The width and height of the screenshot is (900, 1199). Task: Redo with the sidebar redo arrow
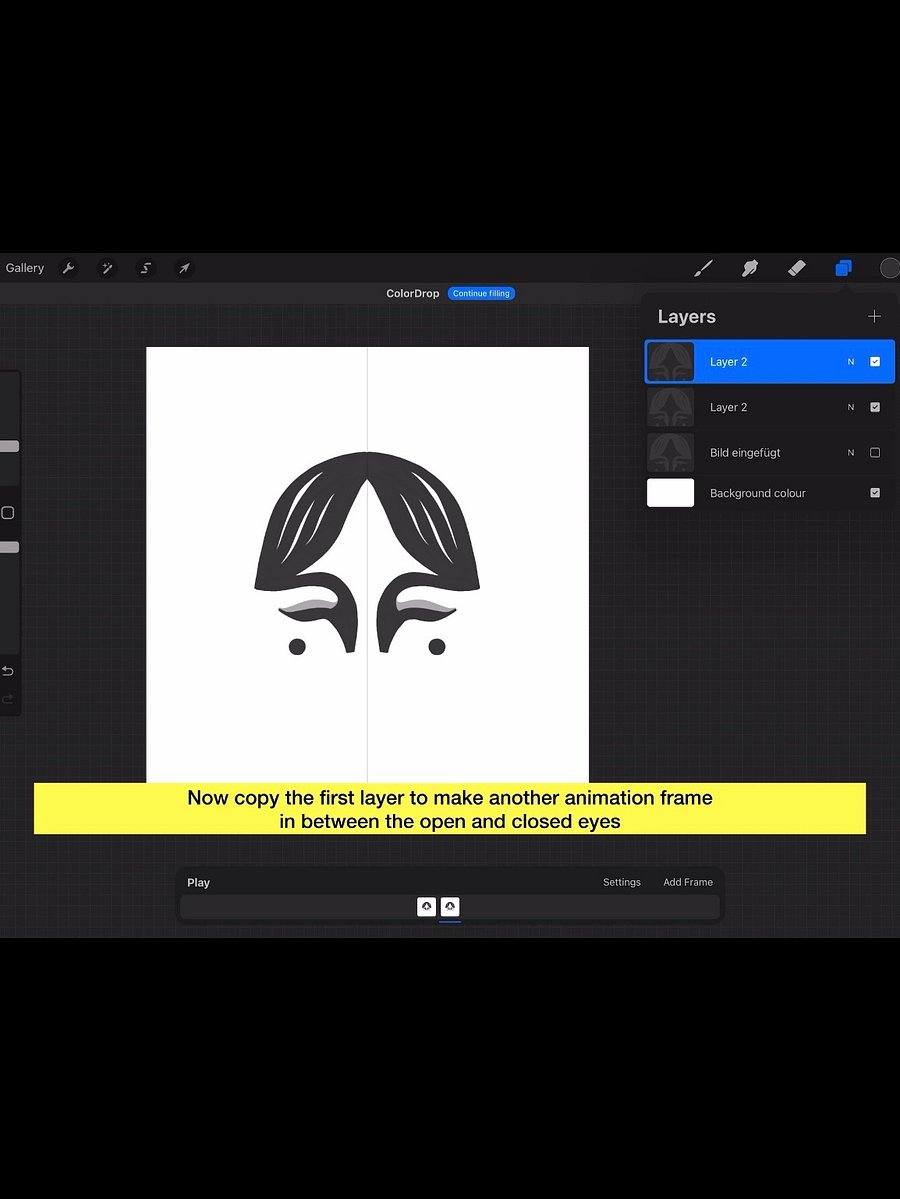coord(8,700)
